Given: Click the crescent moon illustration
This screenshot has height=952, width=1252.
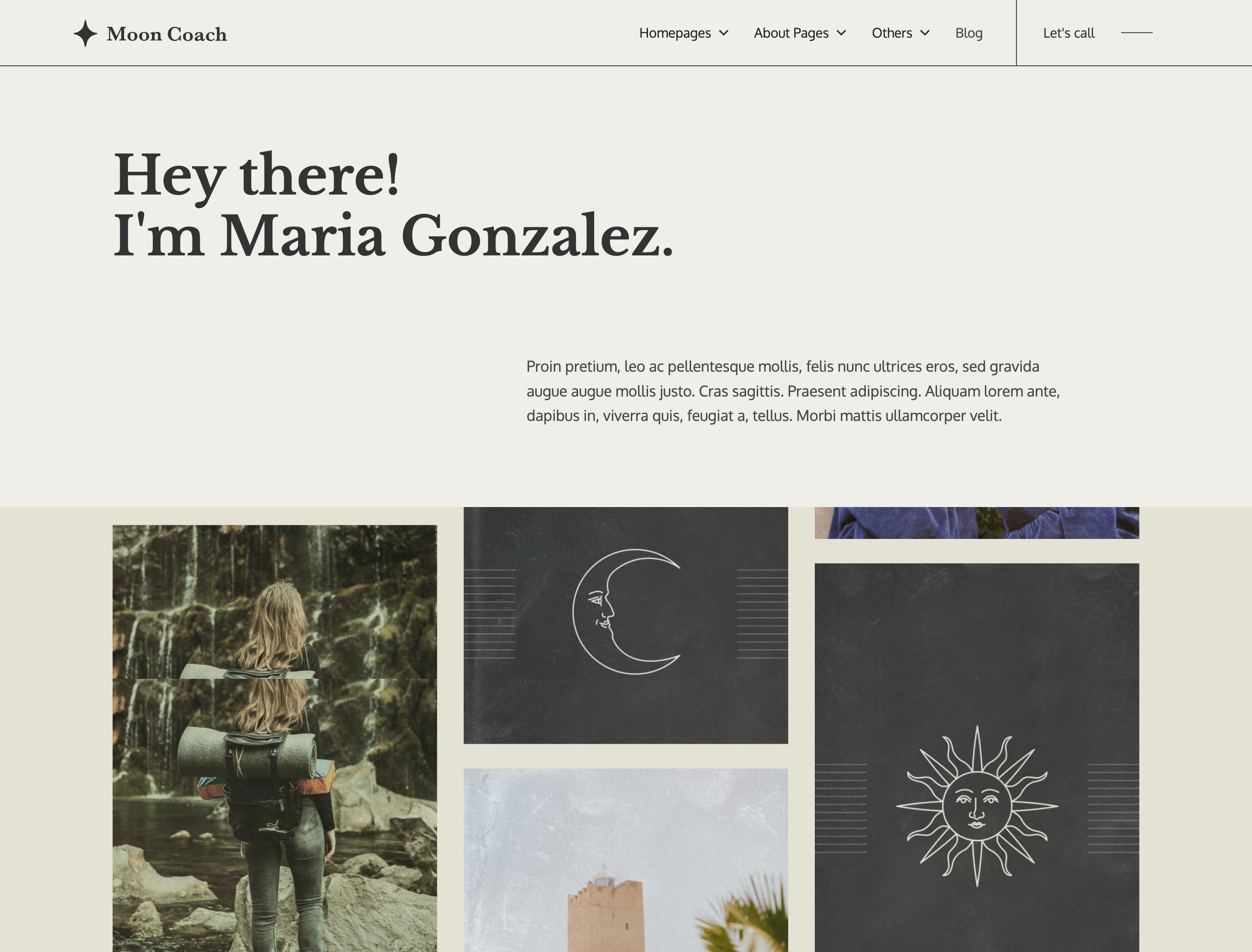Looking at the screenshot, I should (626, 611).
